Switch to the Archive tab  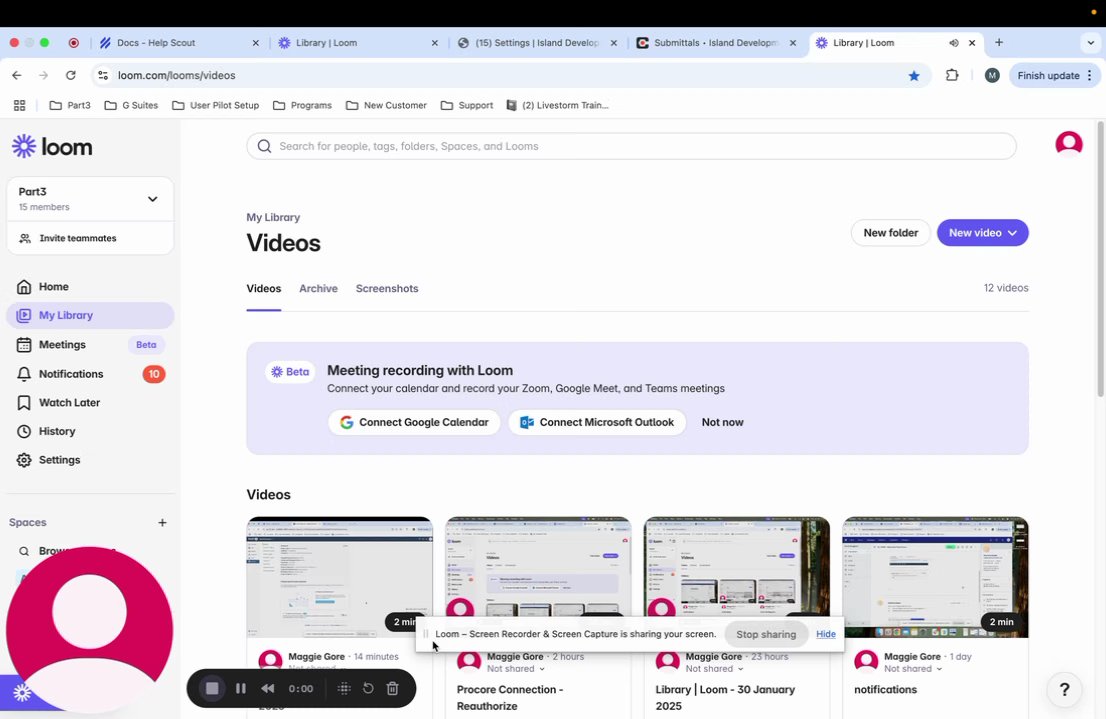(x=318, y=289)
